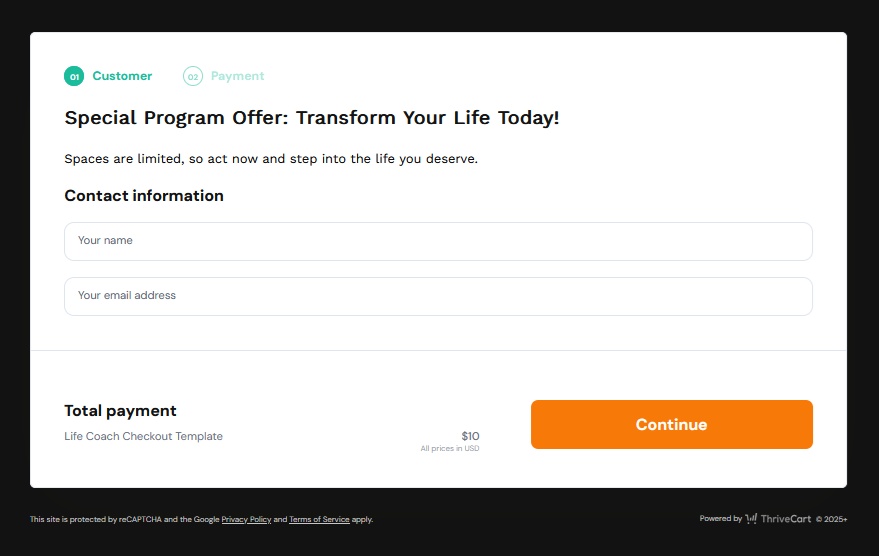Open the Google Privacy Policy link
Image resolution: width=879 pixels, height=556 pixels.
coord(246,520)
